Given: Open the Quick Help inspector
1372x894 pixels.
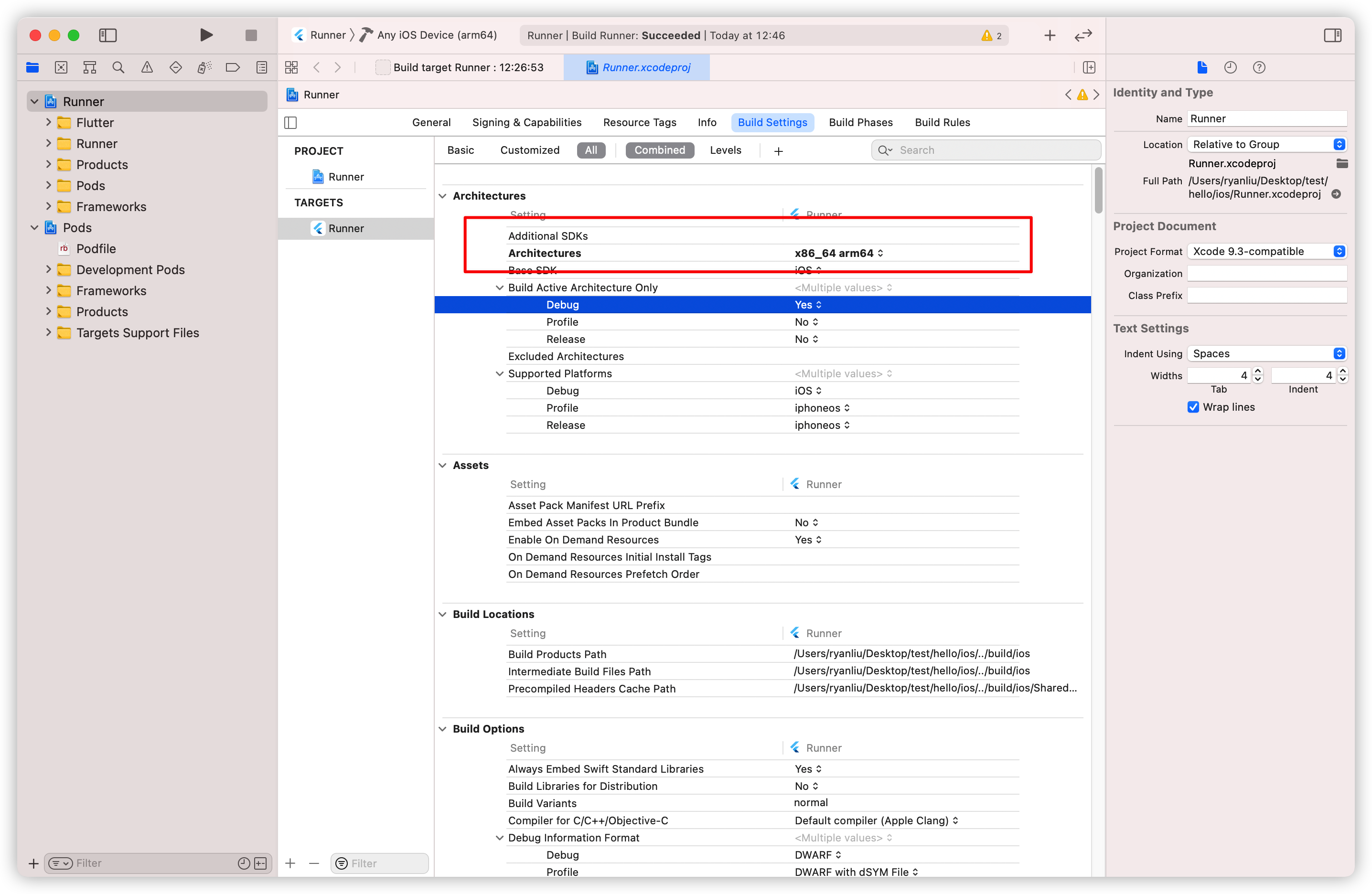Looking at the screenshot, I should click(1259, 67).
